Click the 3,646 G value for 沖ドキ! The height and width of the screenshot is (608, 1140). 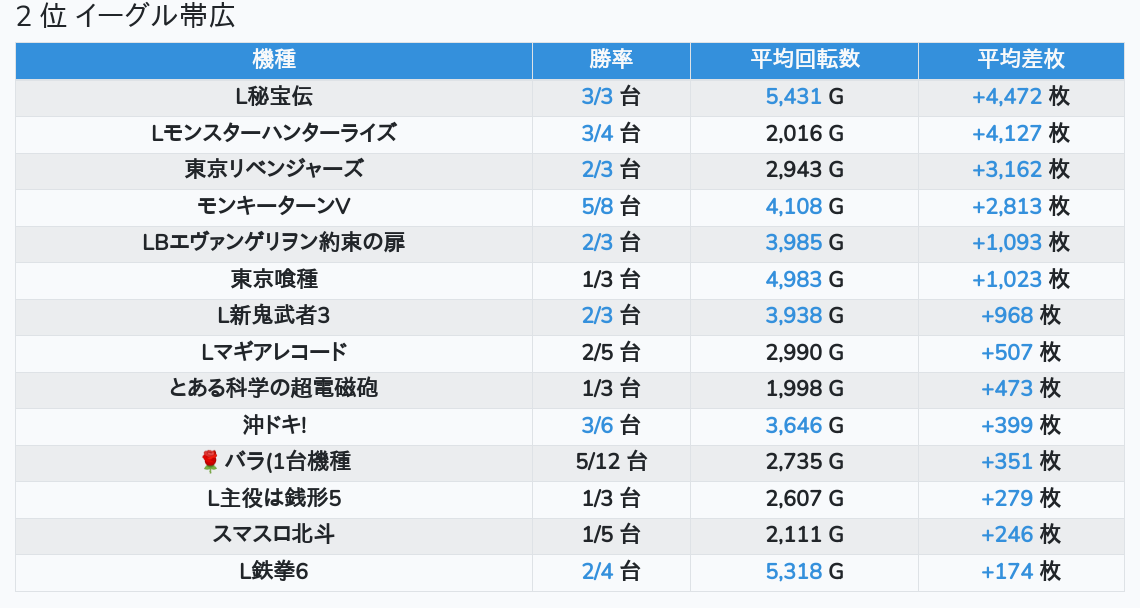793,425
